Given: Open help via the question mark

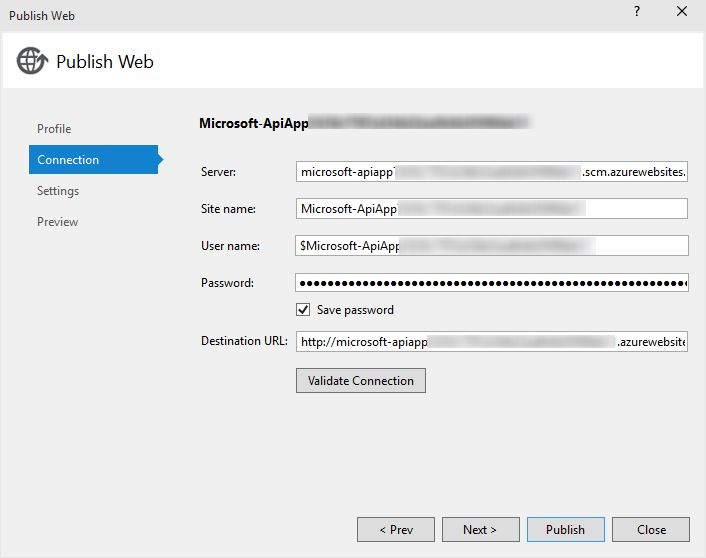Looking at the screenshot, I should pyautogui.click(x=637, y=11).
